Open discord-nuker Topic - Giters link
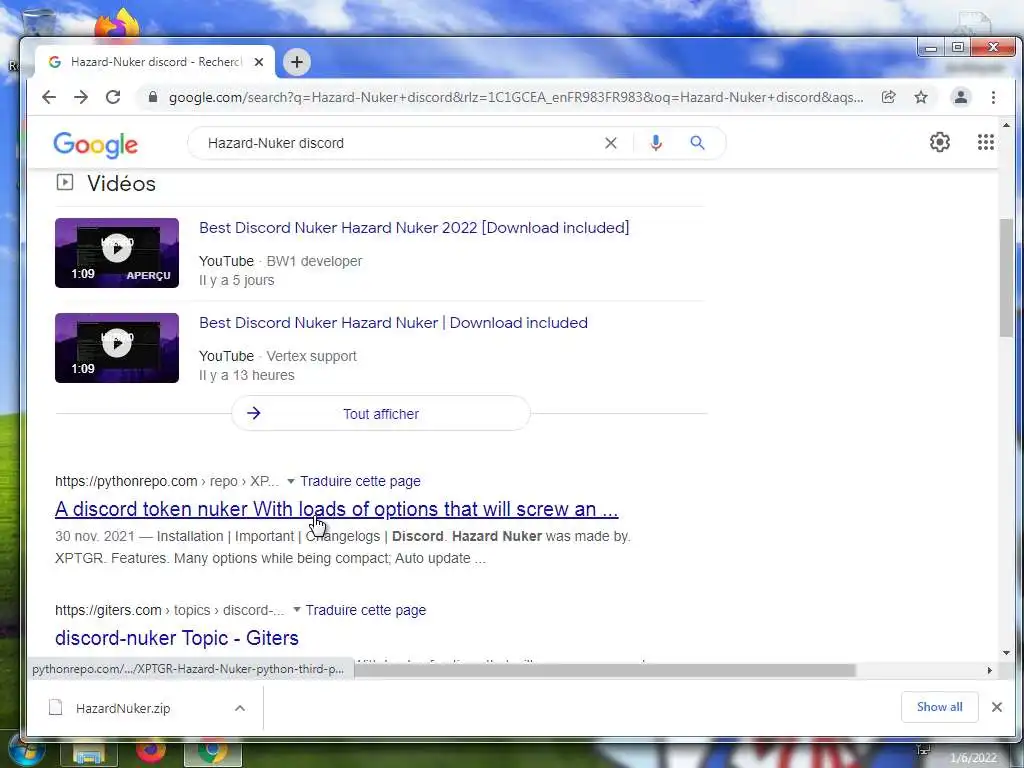Viewport: 1024px width, 768px height. 176,638
